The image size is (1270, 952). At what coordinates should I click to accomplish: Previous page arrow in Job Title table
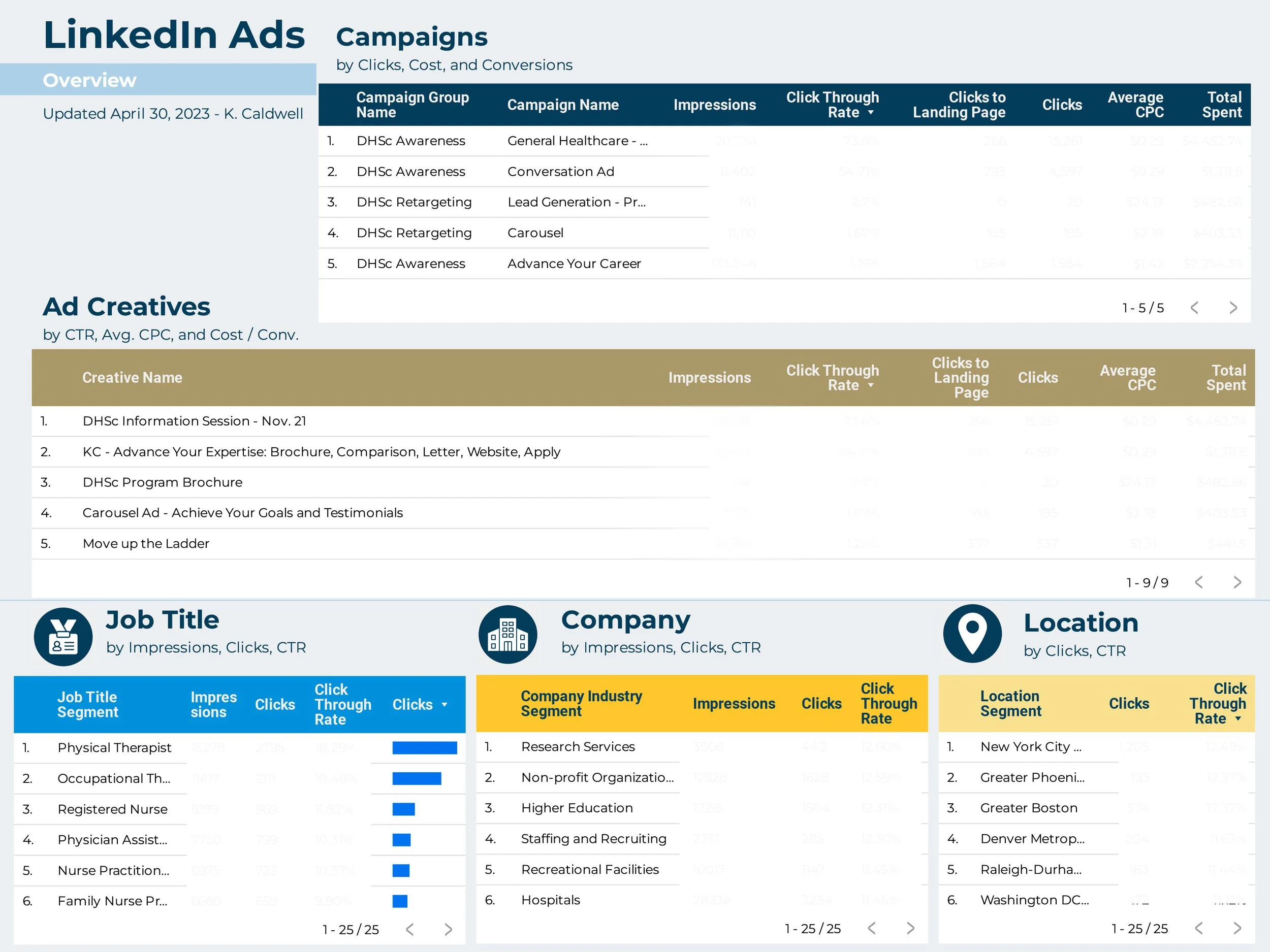409,929
